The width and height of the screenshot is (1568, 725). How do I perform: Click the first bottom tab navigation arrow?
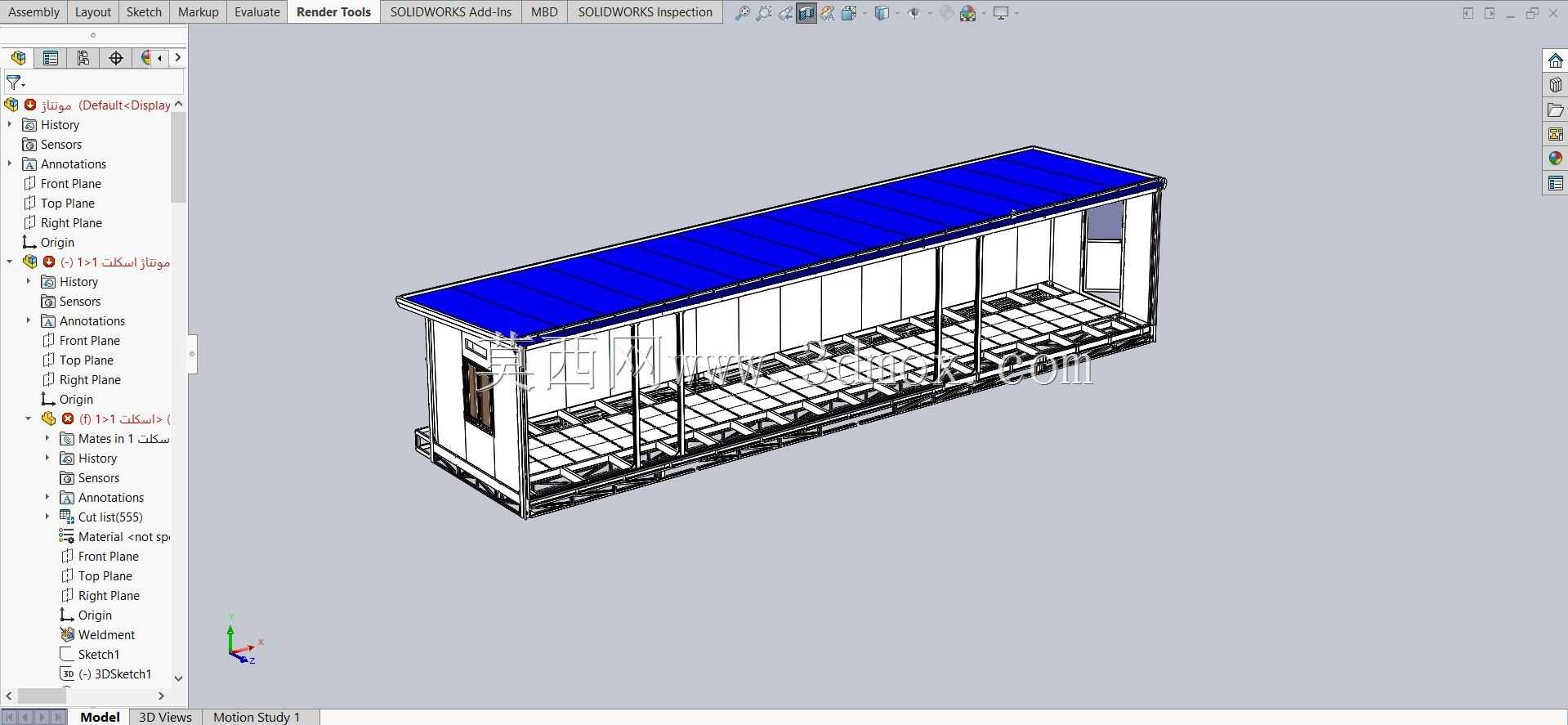[x=9, y=717]
